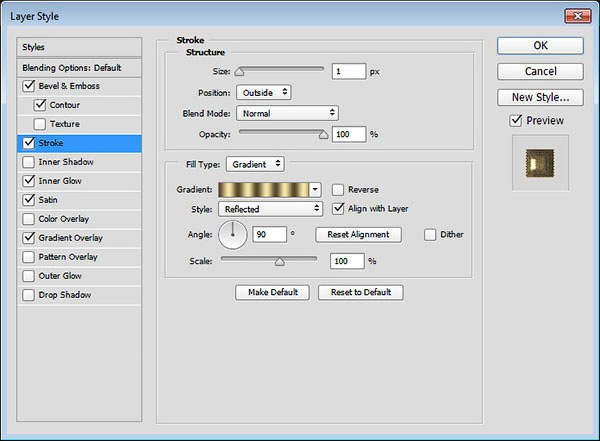Click the Reset Alignment button

pyautogui.click(x=358, y=235)
